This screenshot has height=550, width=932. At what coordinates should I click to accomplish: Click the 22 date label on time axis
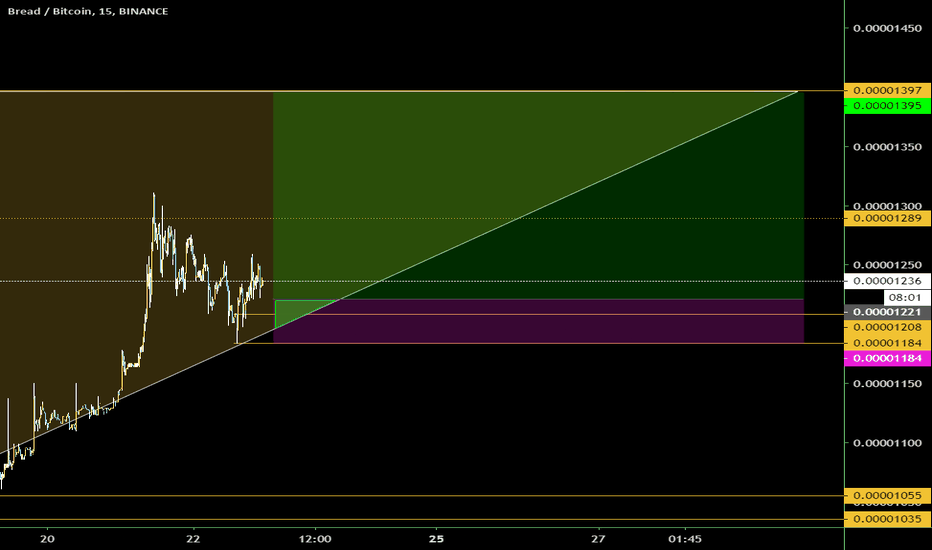[x=193, y=539]
